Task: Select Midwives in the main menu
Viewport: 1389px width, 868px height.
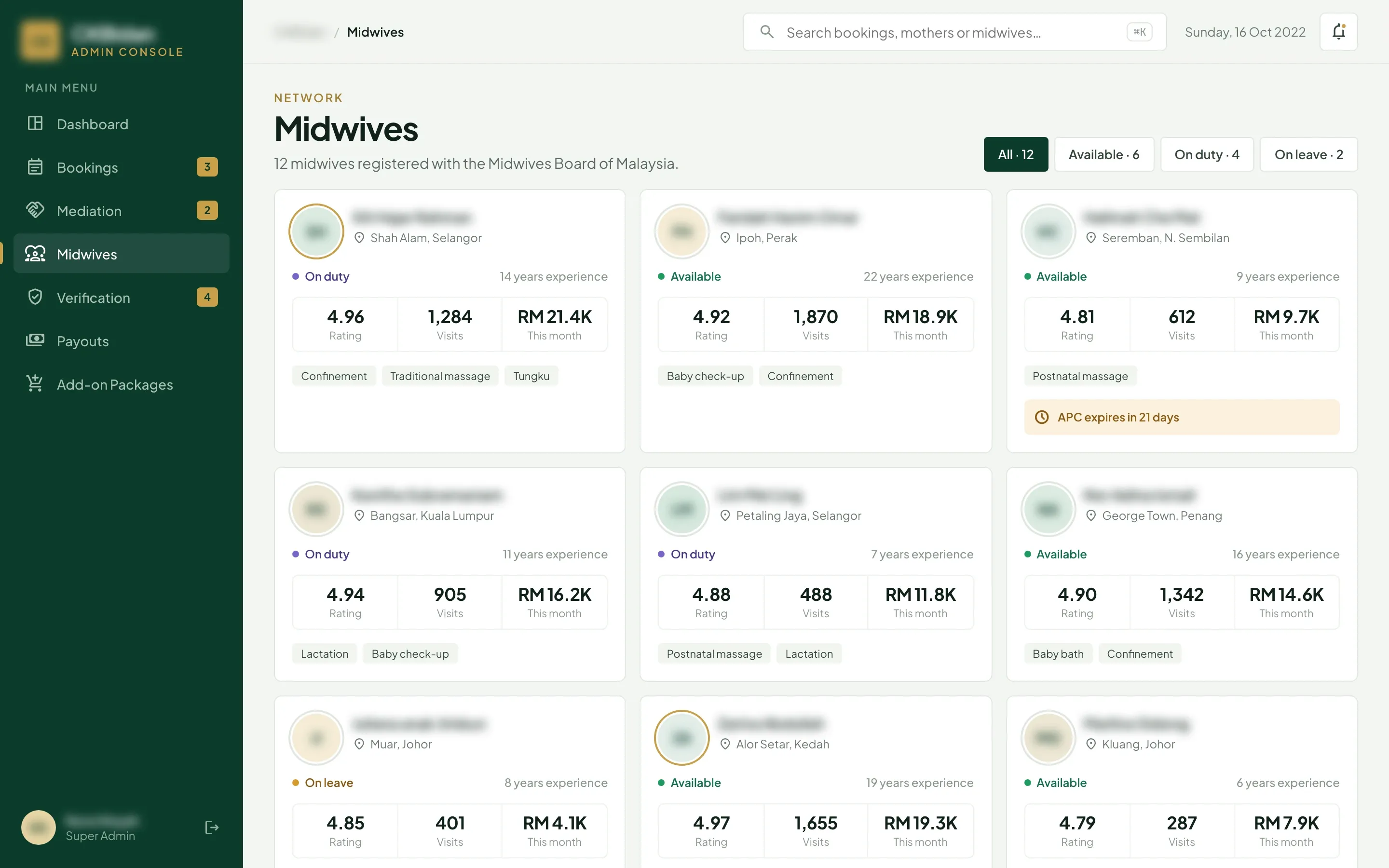Action: point(121,254)
